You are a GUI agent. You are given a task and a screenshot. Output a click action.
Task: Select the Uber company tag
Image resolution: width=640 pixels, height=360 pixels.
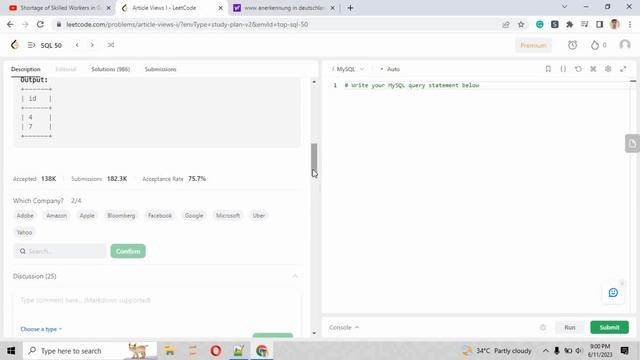point(259,216)
